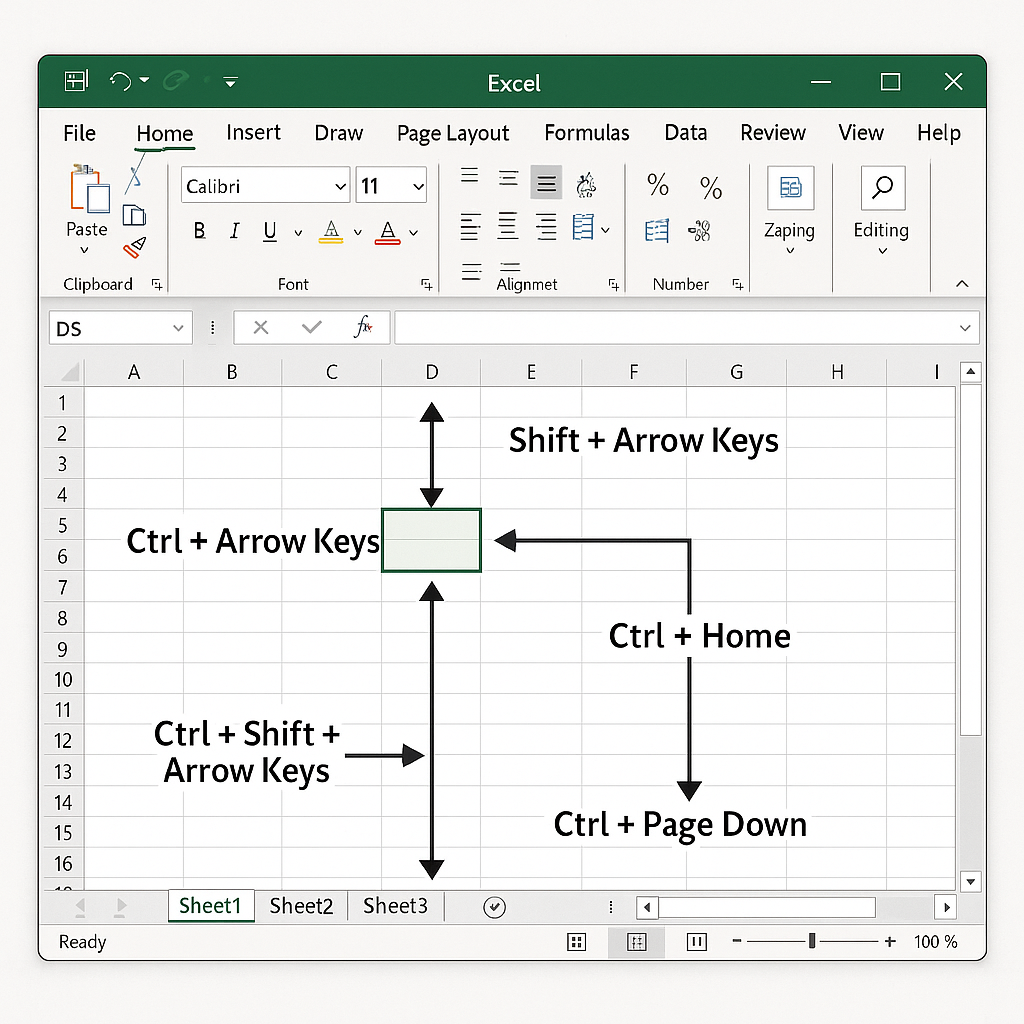Open the Page Layout tab
Image resolution: width=1024 pixels, height=1024 pixels.
453,134
